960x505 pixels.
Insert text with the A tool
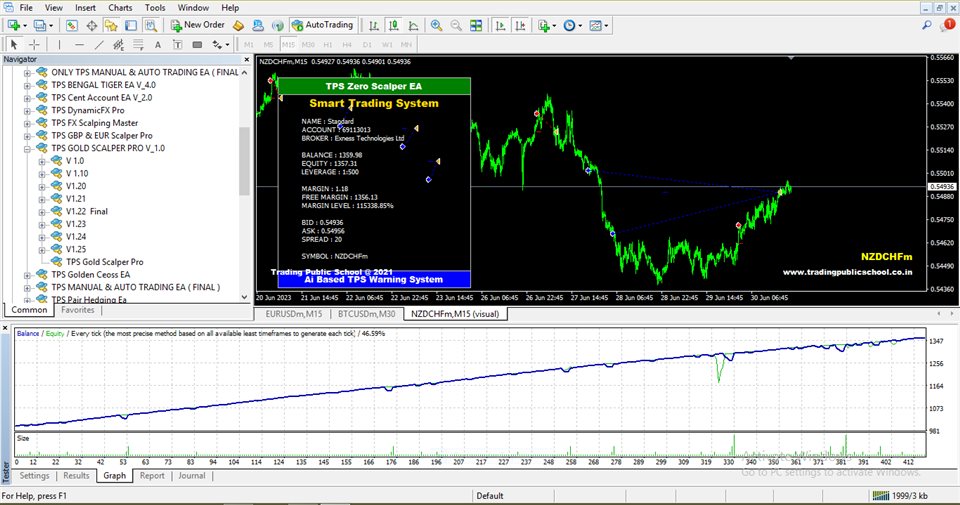point(158,44)
